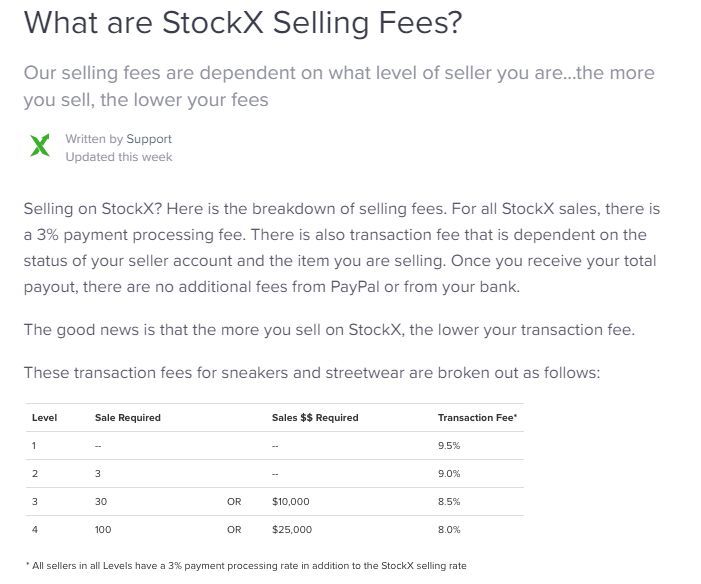Click the "What are StockX Selling Fees?" heading
Viewport: 701px width, 584px height.
click(x=243, y=23)
